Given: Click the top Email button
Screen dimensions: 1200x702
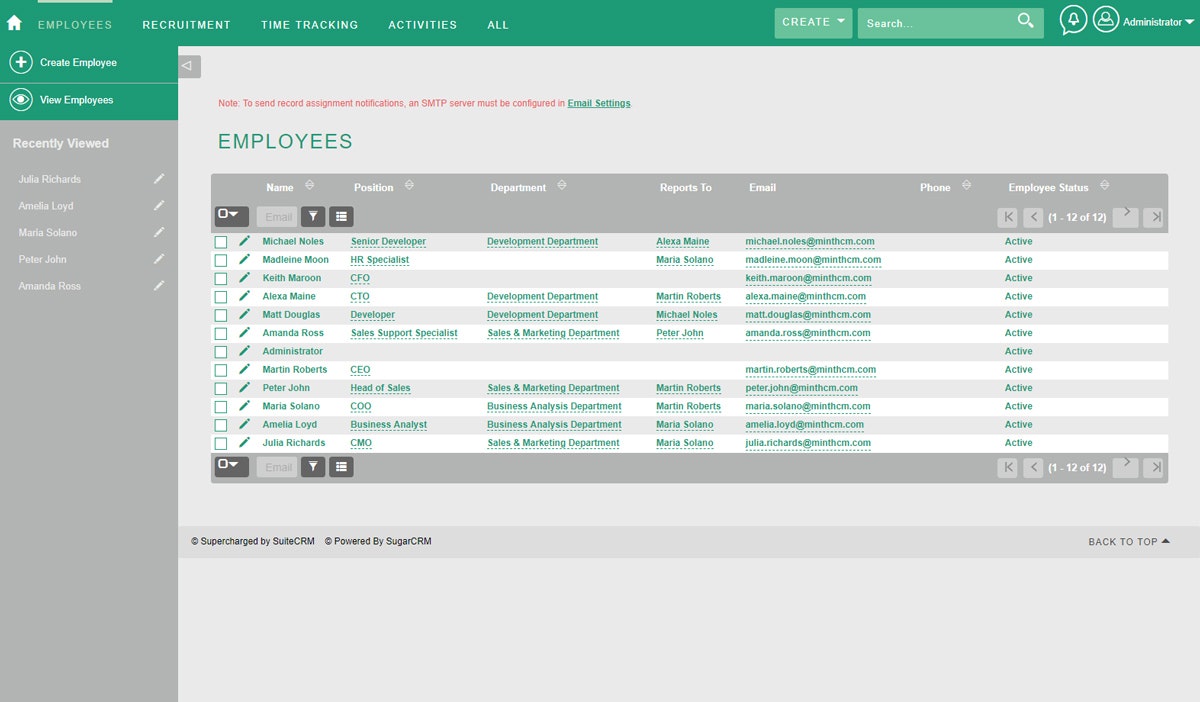Looking at the screenshot, I should [278, 217].
